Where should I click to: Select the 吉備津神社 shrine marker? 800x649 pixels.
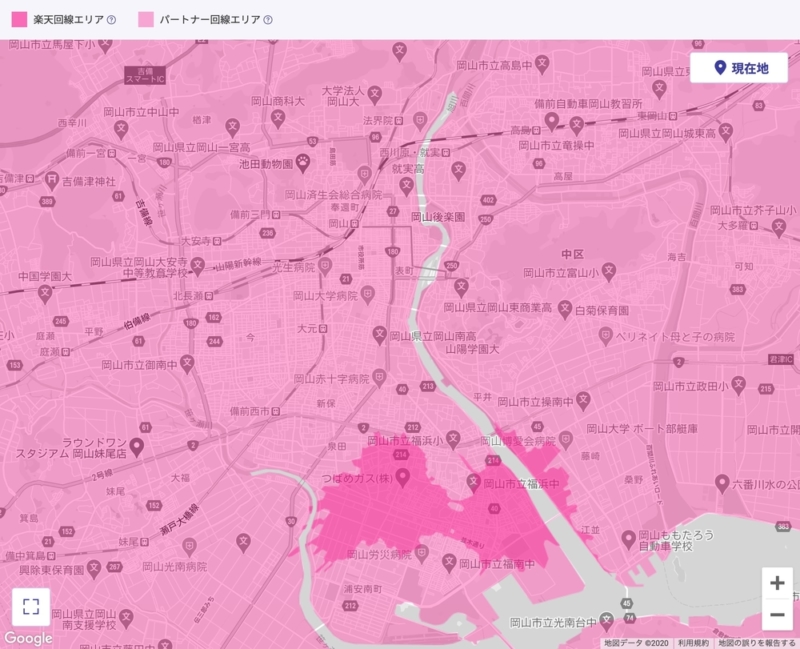(52, 179)
